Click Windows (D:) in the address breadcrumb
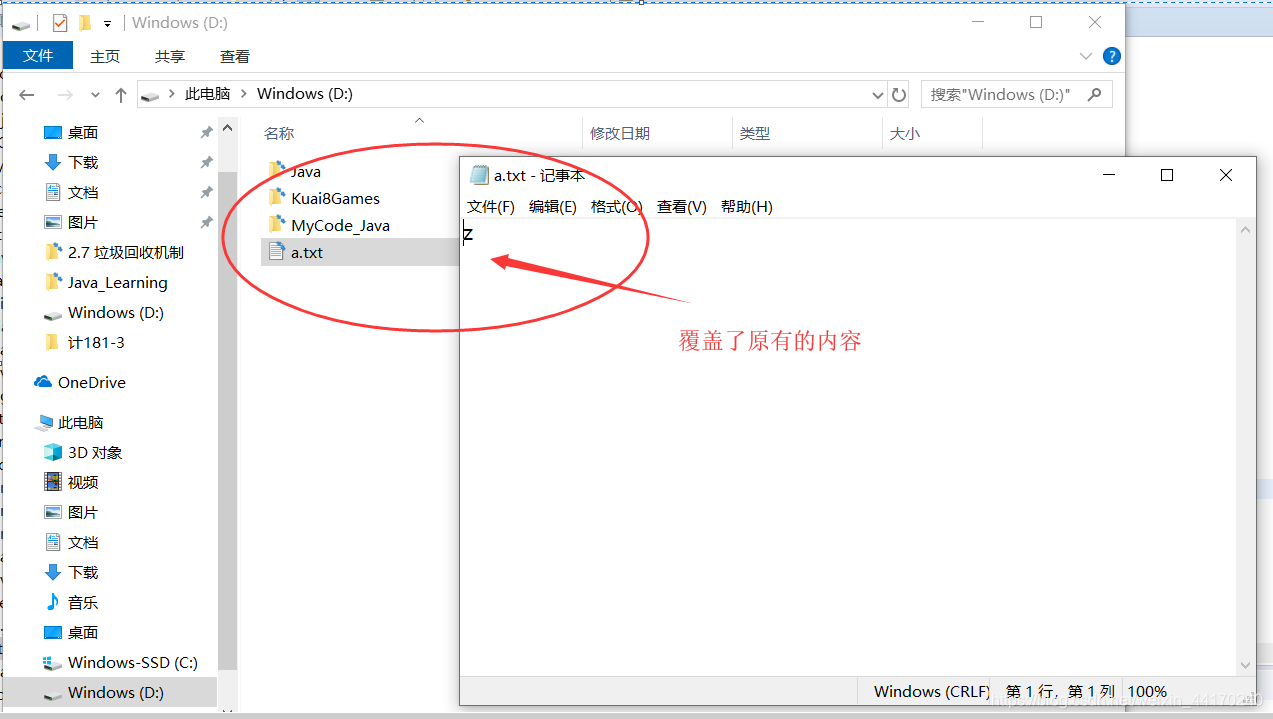This screenshot has width=1273, height=719. (305, 94)
